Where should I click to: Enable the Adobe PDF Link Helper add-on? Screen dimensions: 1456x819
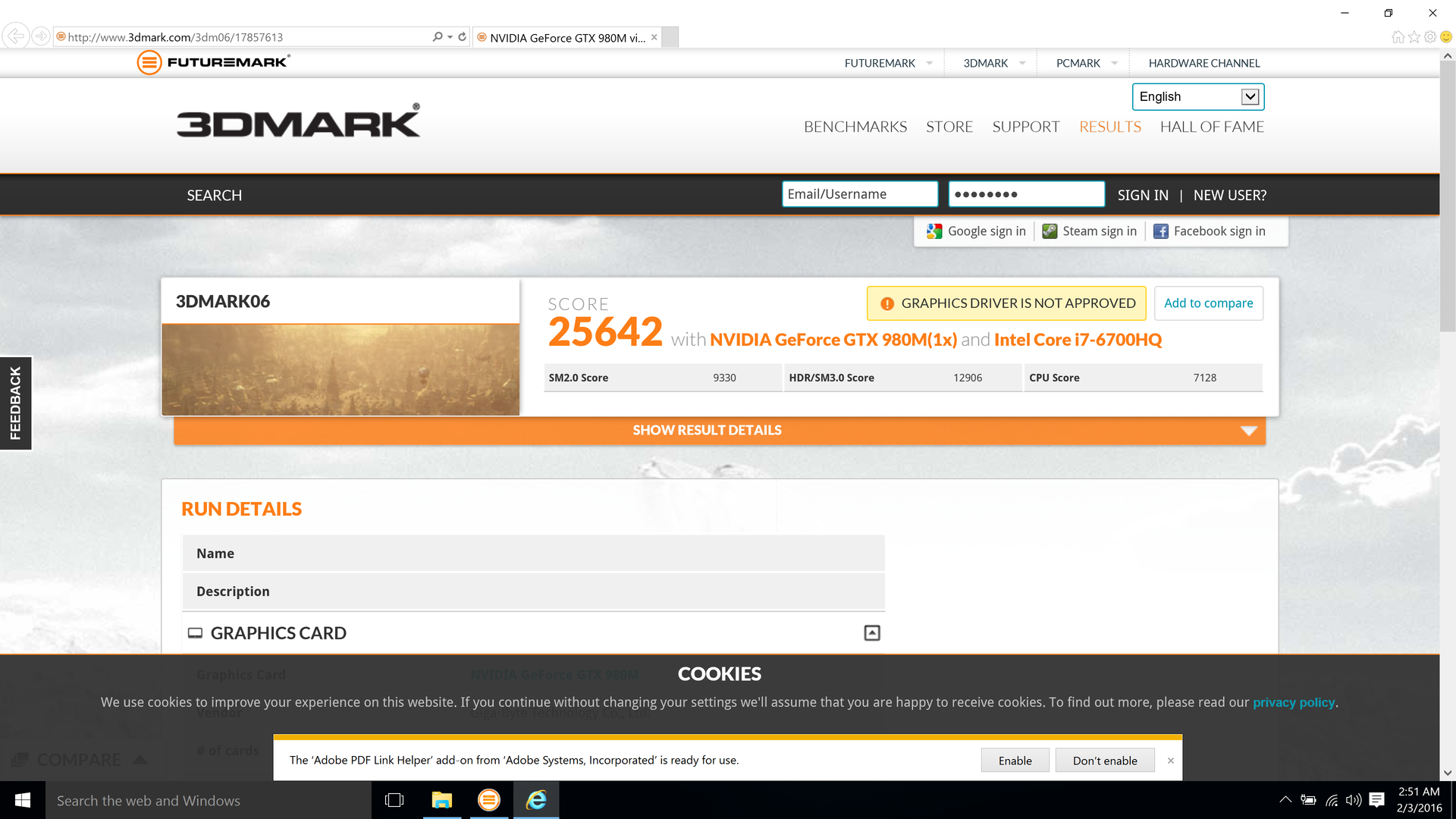[x=1015, y=761]
